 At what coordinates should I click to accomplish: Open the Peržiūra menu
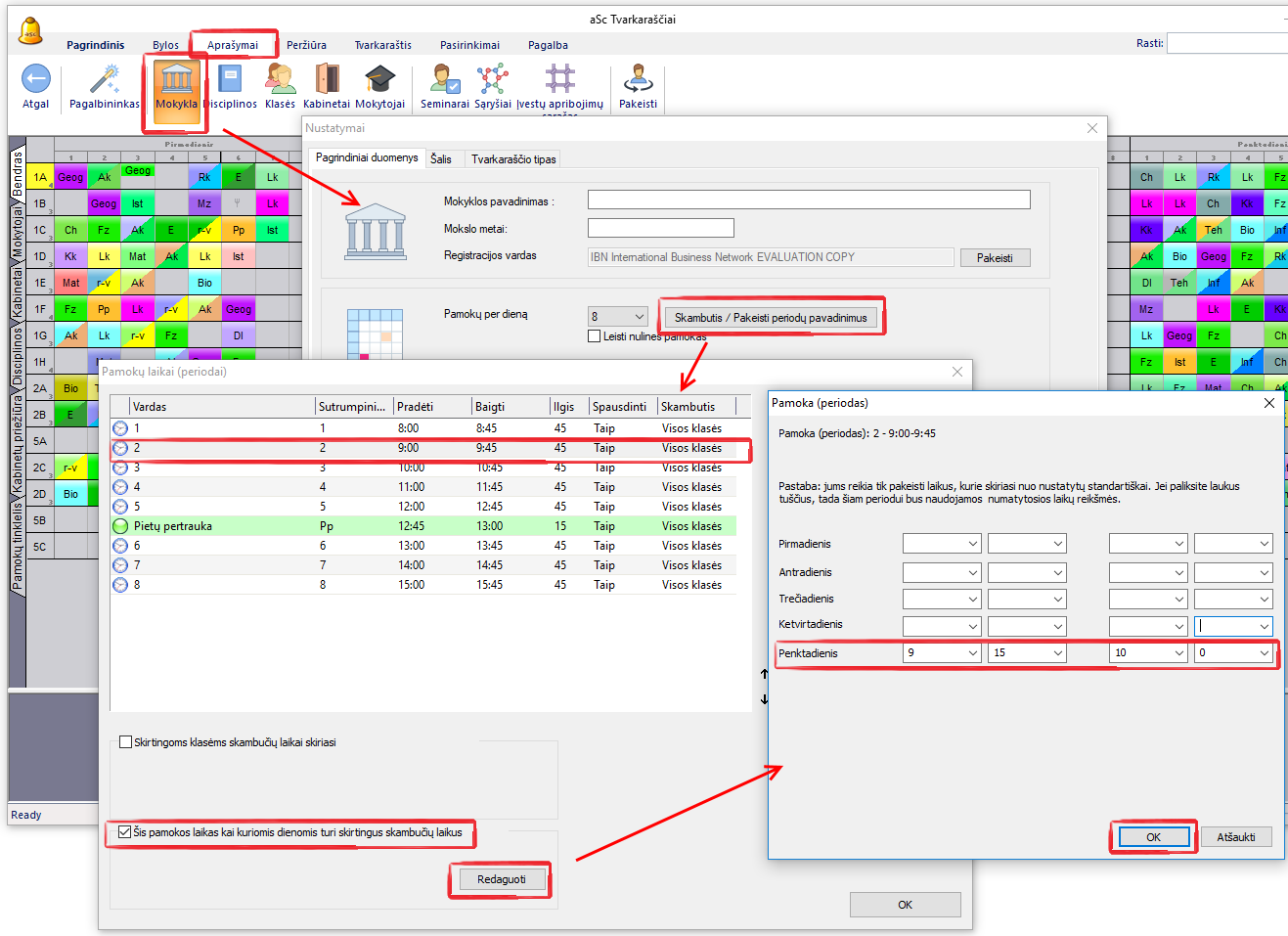[x=306, y=45]
